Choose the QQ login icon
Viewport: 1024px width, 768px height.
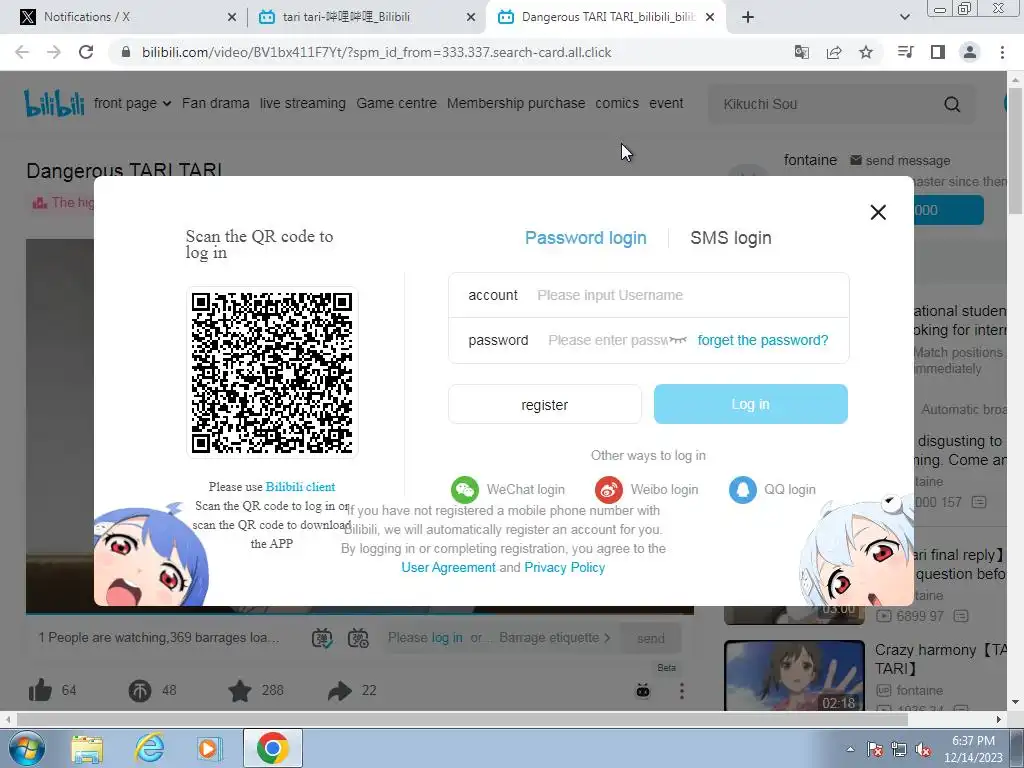click(x=743, y=490)
